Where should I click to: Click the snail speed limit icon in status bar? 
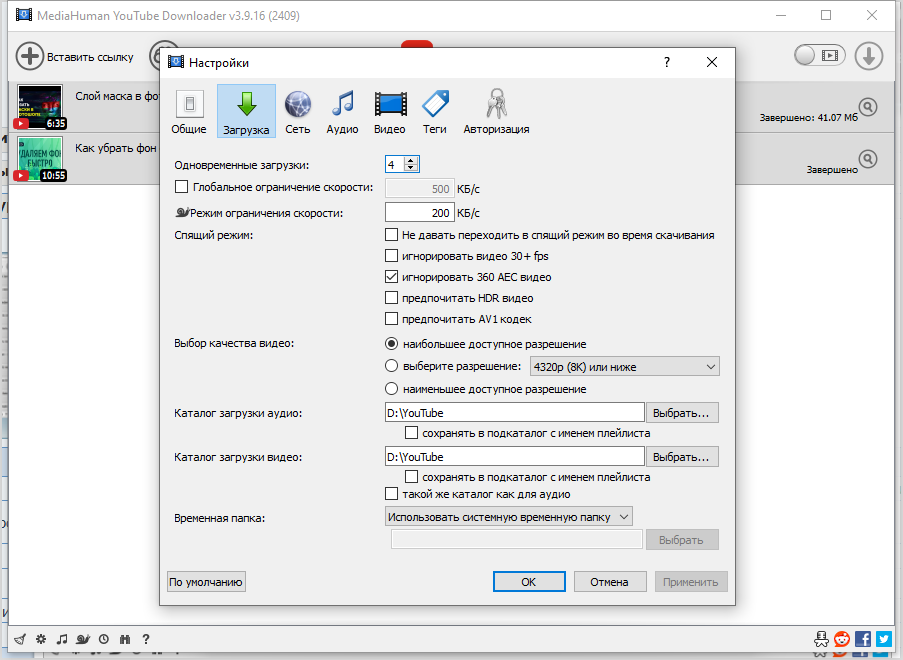tap(83, 639)
